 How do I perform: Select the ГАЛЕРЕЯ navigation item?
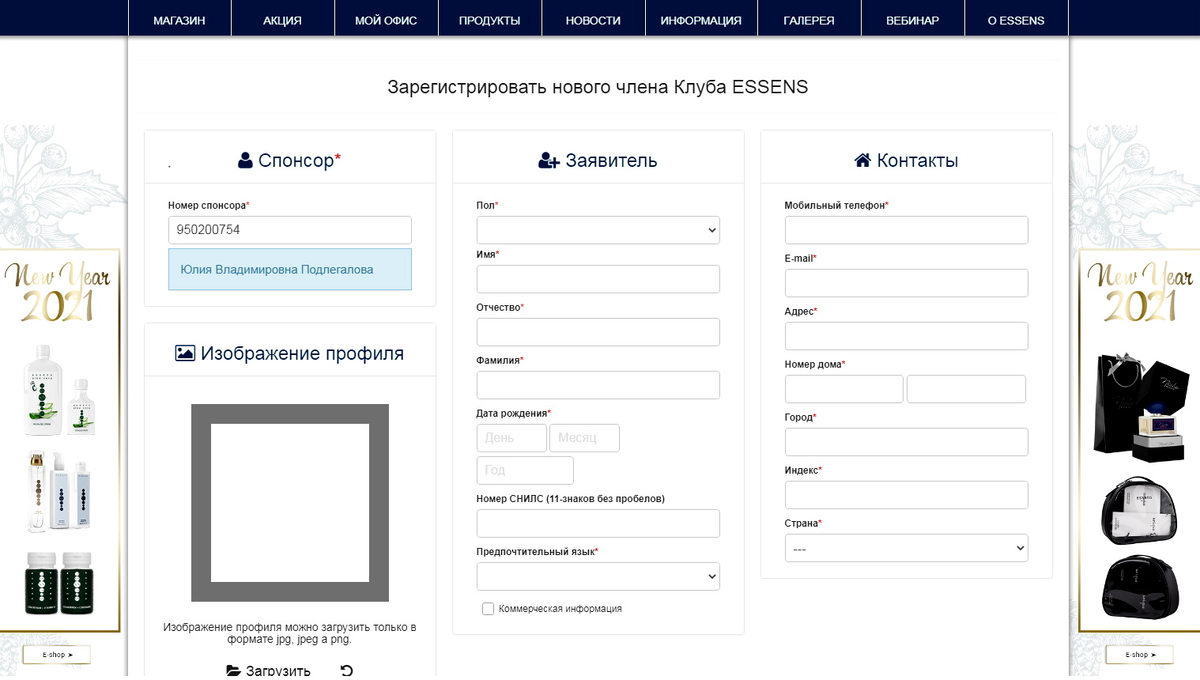pyautogui.click(x=809, y=20)
